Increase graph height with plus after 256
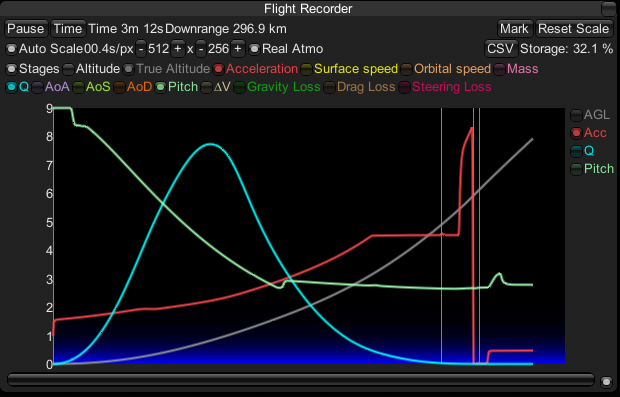Viewport: 620px width, 397px height. (x=238, y=49)
